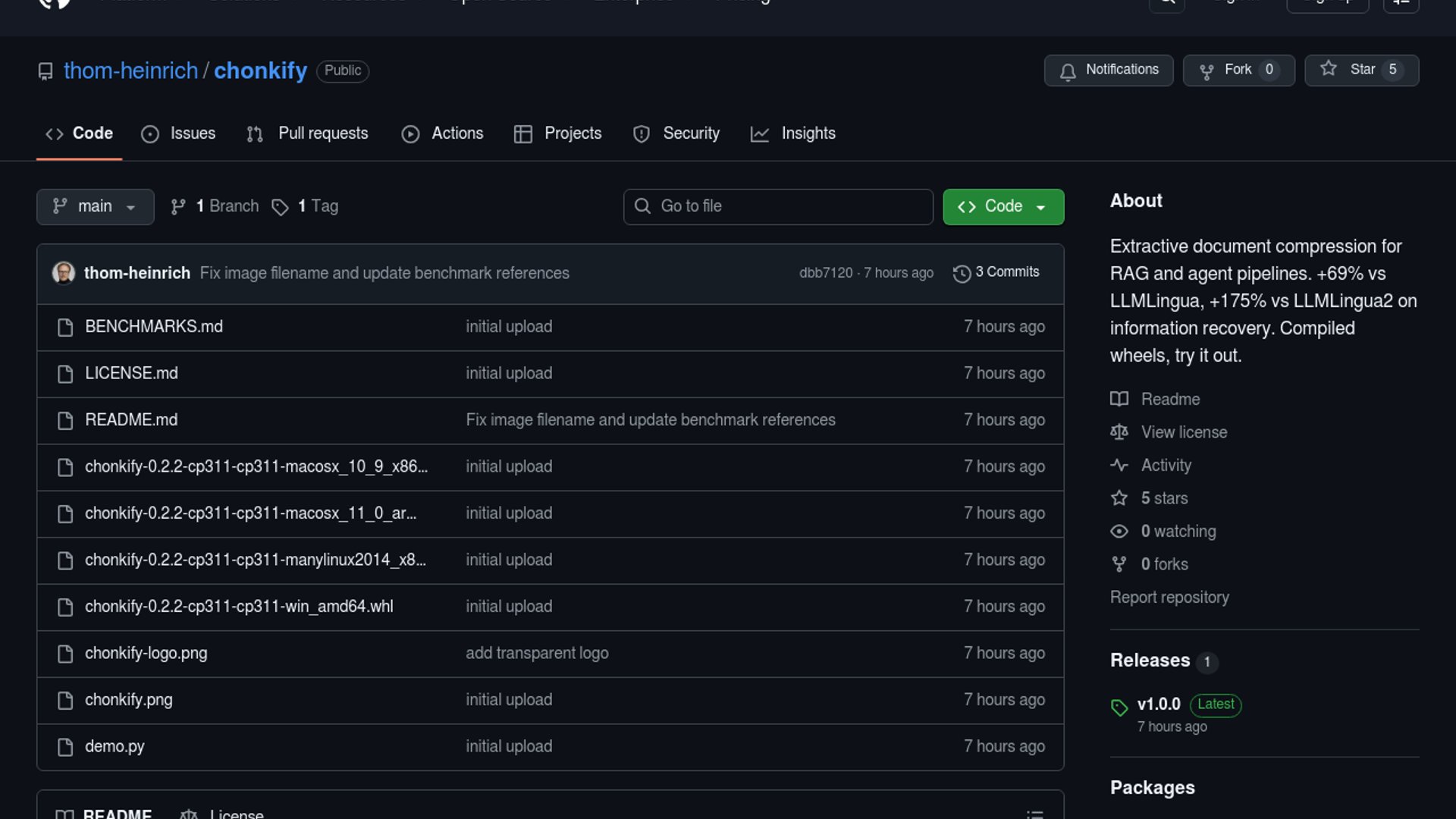Click the Star button icon

(x=1329, y=69)
